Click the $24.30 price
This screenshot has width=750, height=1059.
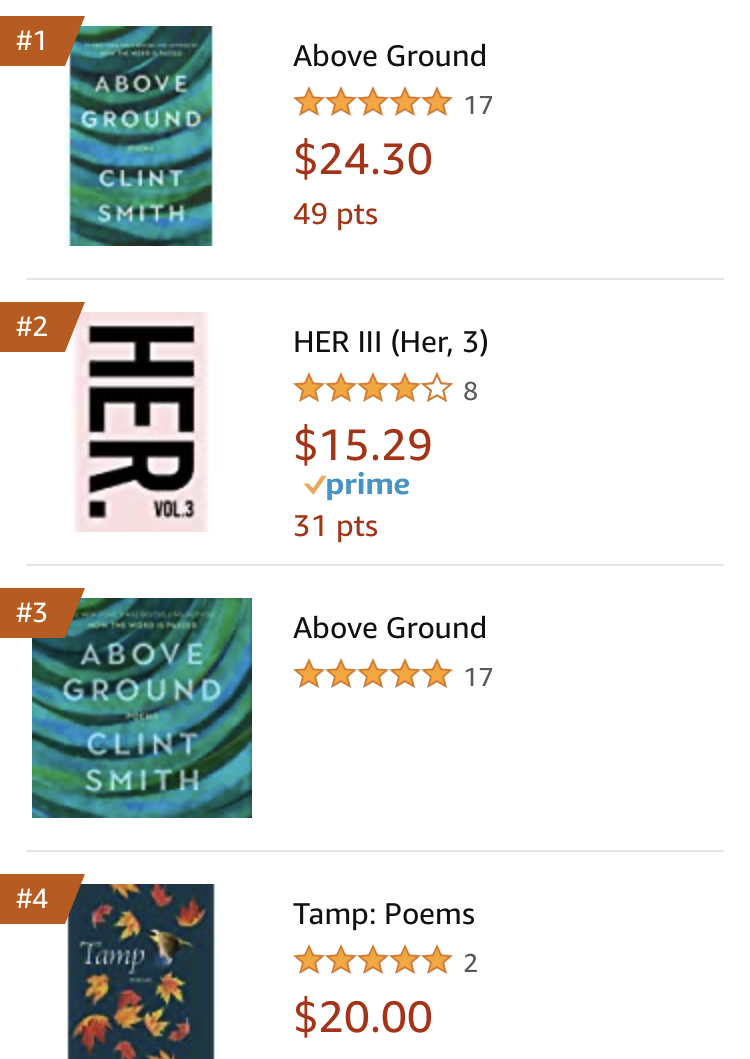(363, 158)
